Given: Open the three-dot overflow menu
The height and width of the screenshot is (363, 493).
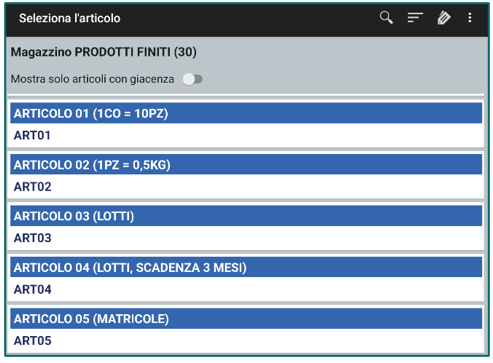Looking at the screenshot, I should [470, 18].
